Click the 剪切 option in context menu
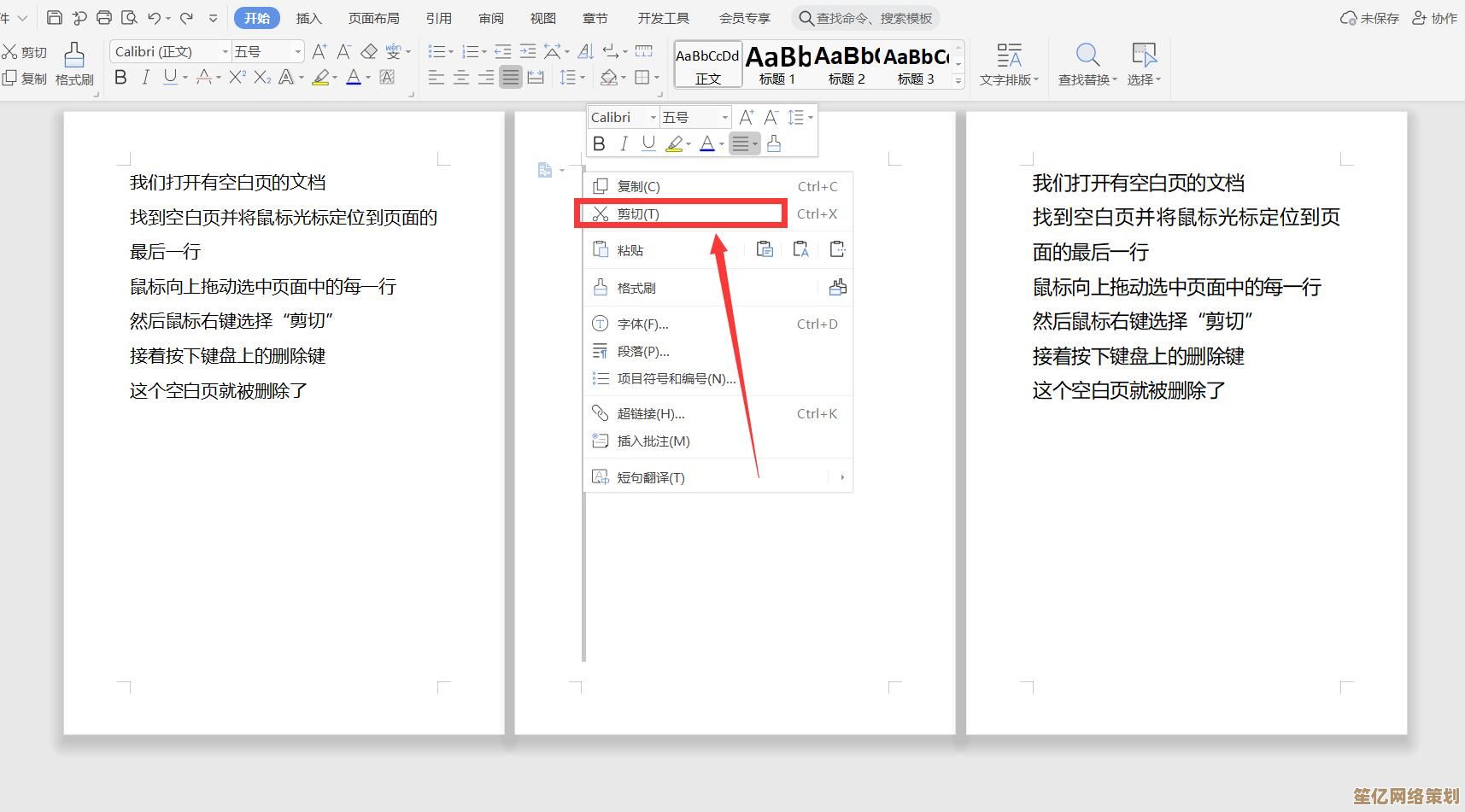The width and height of the screenshot is (1465, 812). pos(636,213)
